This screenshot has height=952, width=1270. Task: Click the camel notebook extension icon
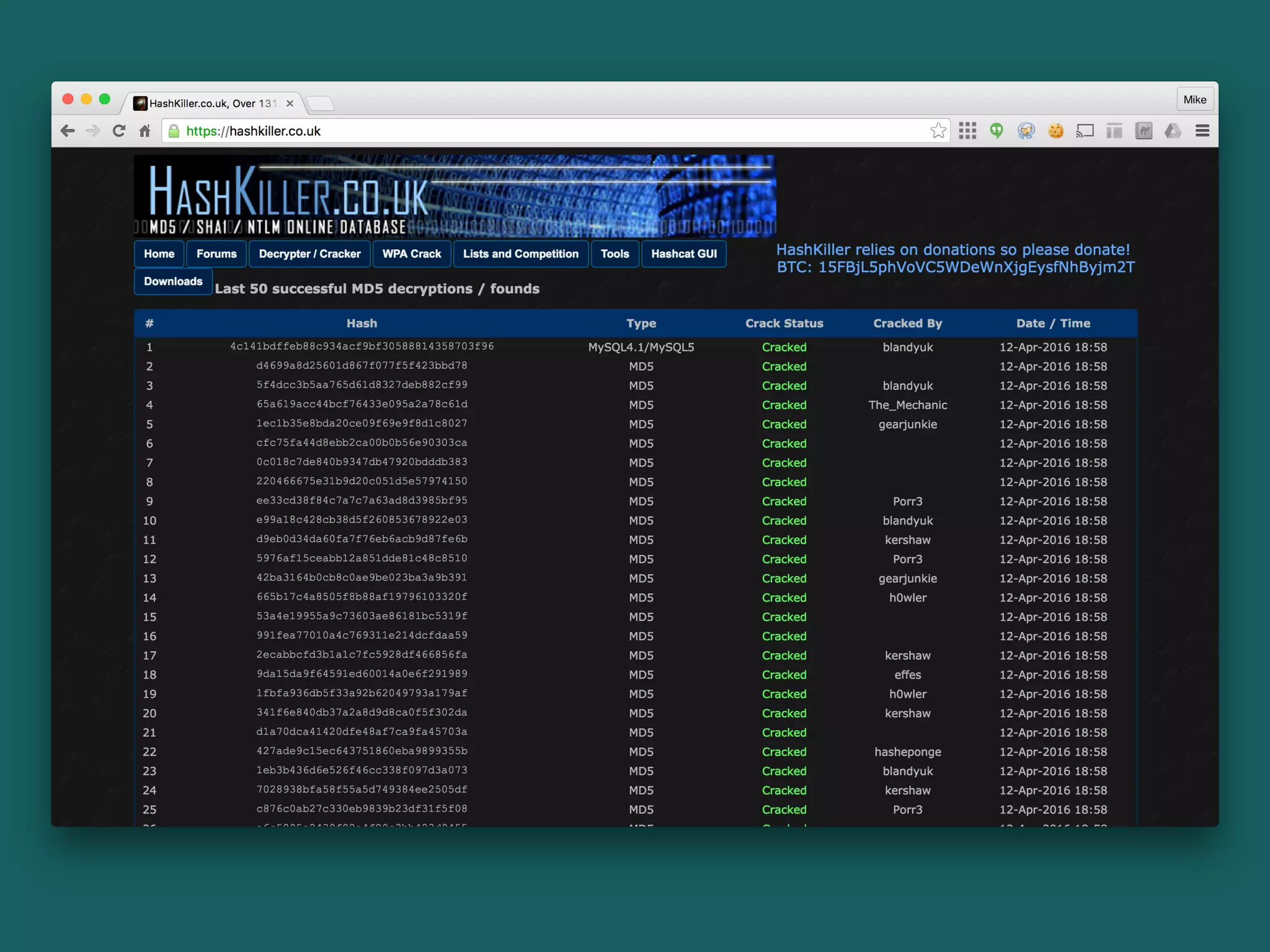(1143, 131)
